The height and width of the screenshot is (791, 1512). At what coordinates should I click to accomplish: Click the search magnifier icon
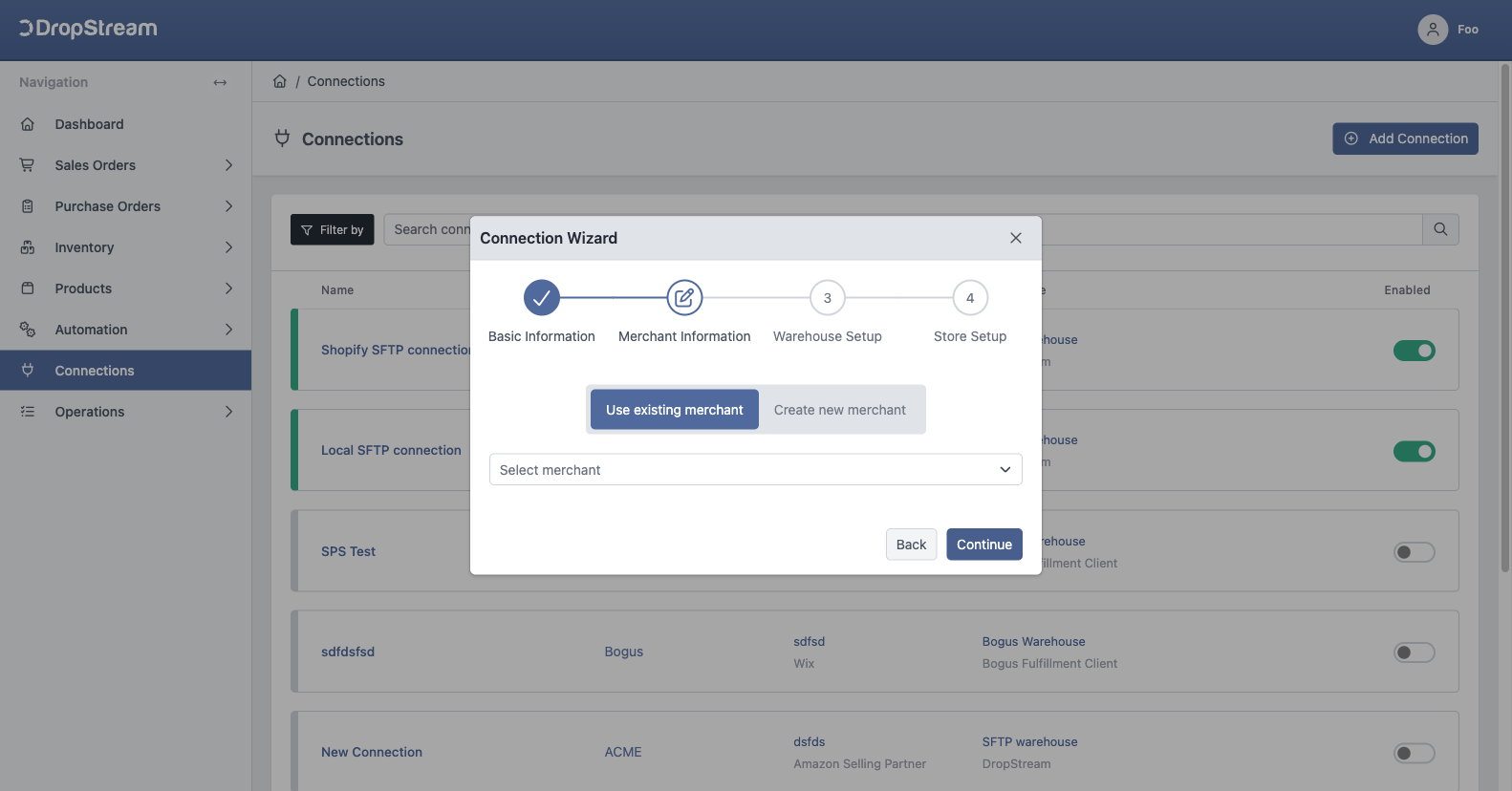click(1440, 229)
